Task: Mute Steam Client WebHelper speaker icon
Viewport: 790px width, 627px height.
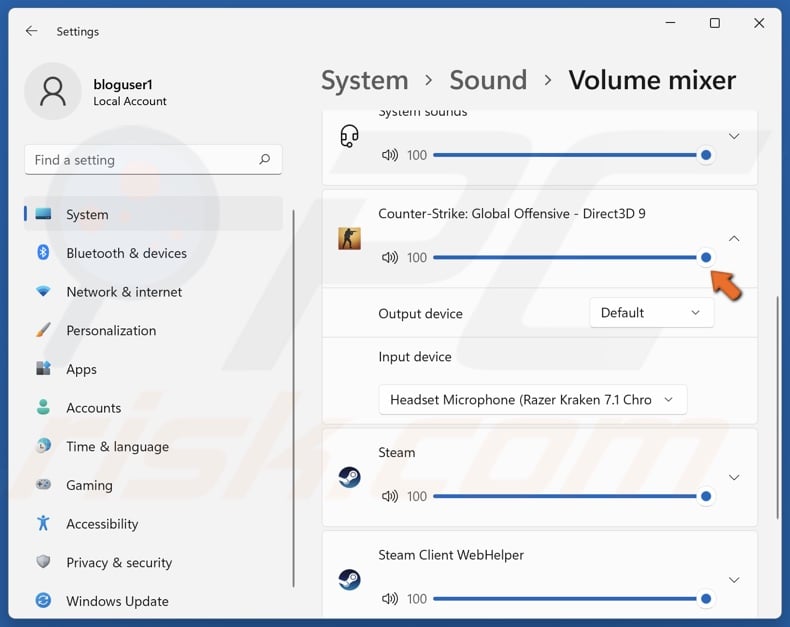Action: [x=389, y=599]
